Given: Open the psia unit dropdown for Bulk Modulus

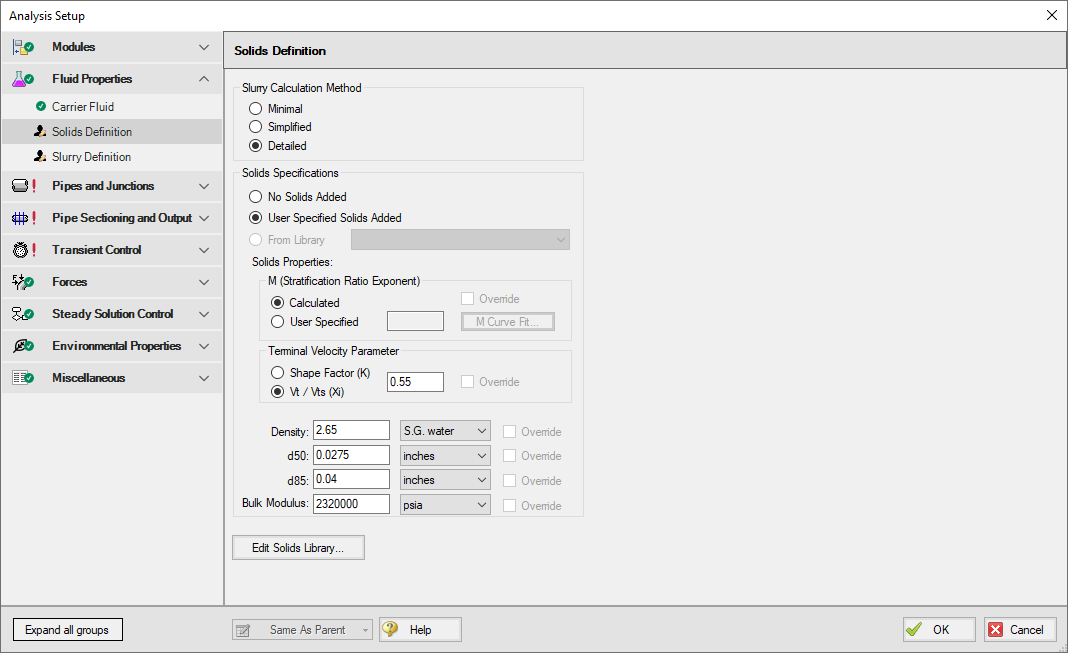Looking at the screenshot, I should pos(444,504).
